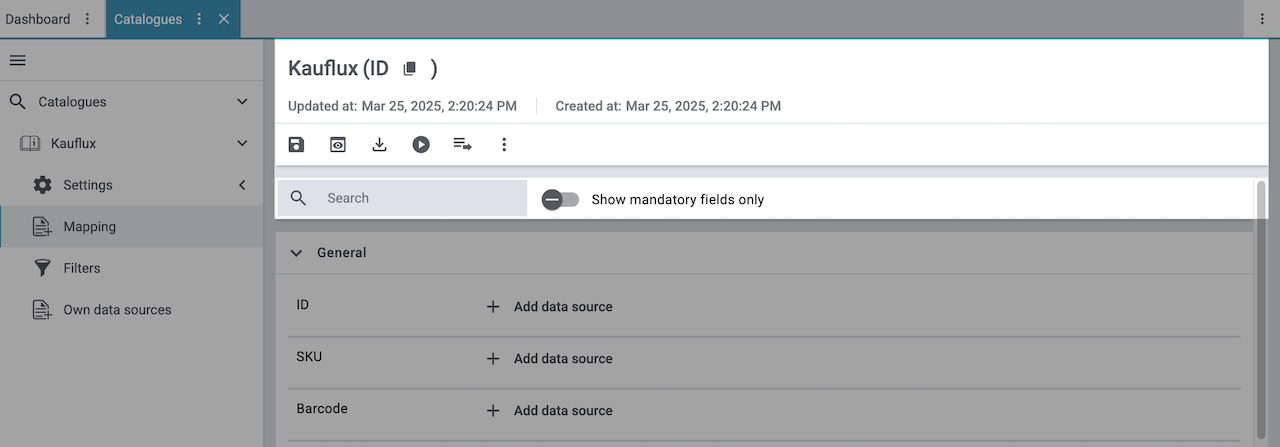Expand the Settings submenu arrow
This screenshot has height=447, width=1280.
pos(242,185)
